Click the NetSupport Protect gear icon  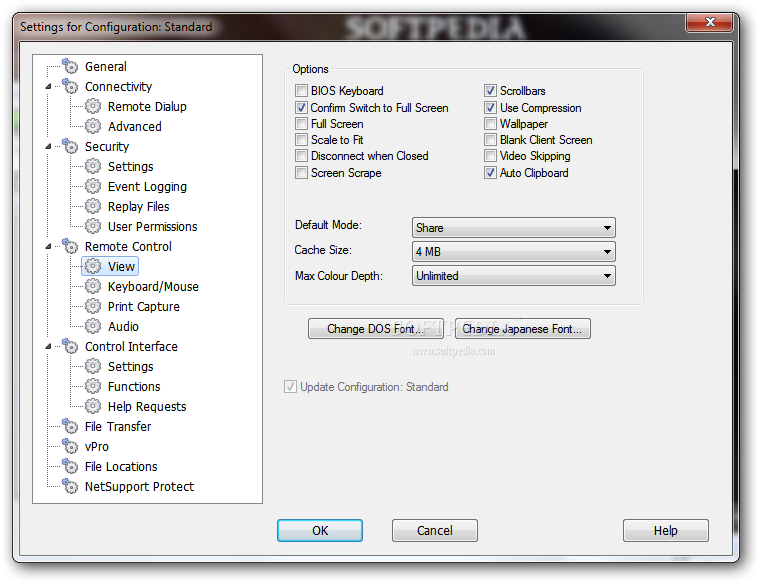[x=70, y=486]
